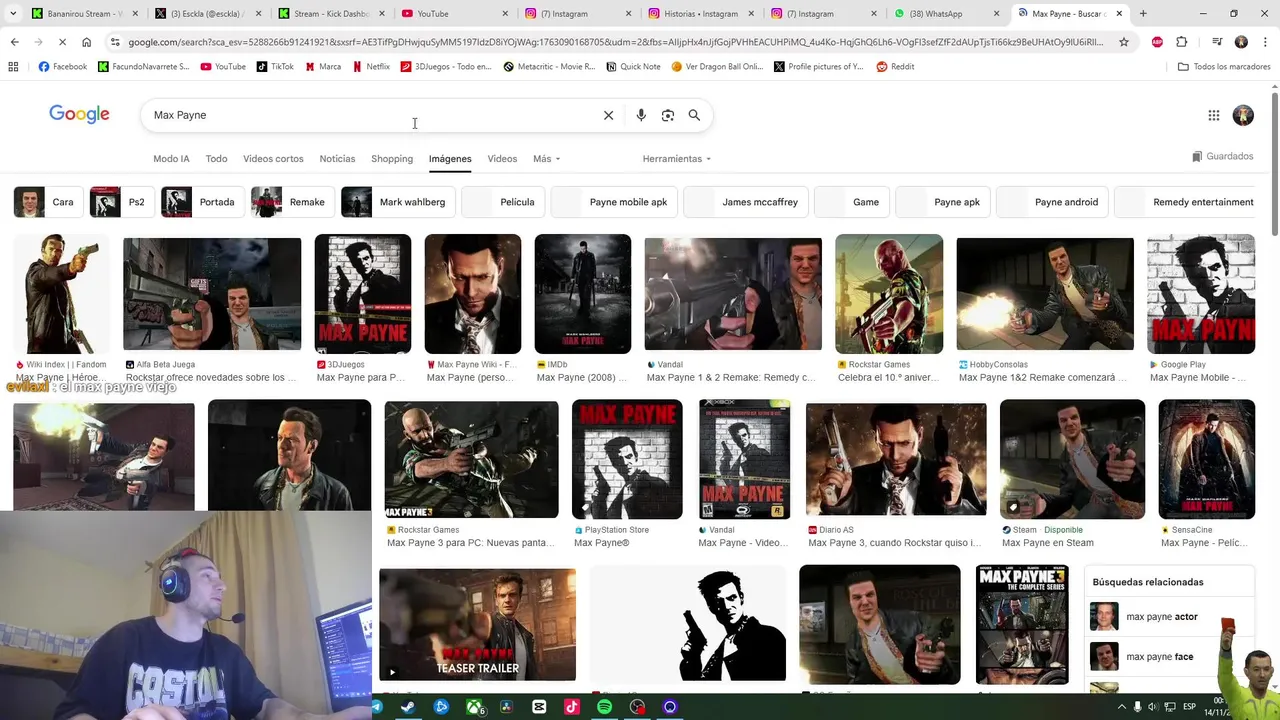Open CapCut from the taskbar
This screenshot has height=720, width=1280.
[539, 707]
